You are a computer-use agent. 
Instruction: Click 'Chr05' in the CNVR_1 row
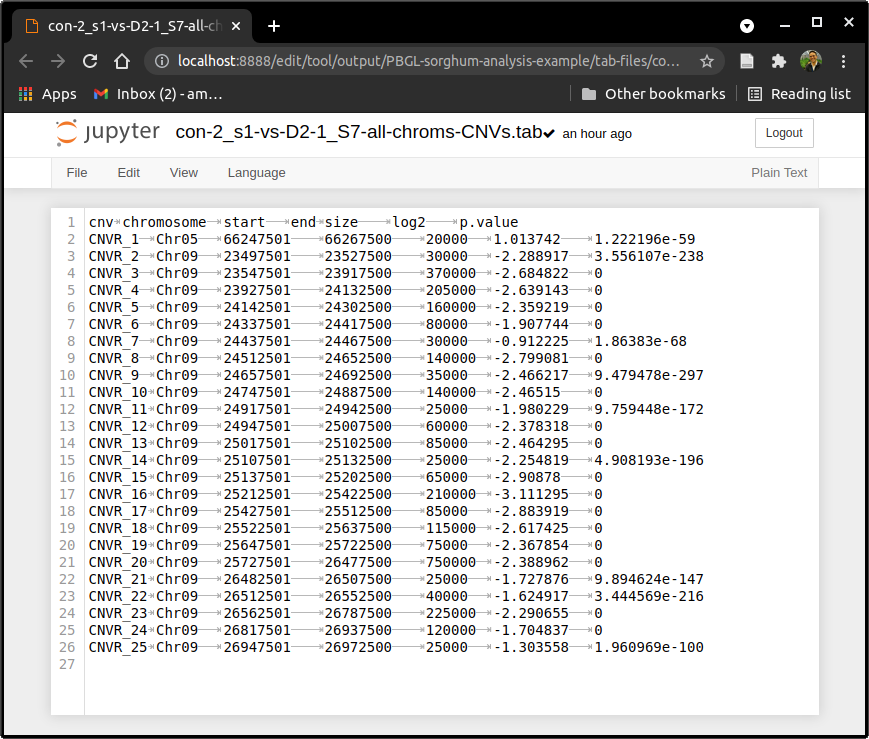tap(177, 239)
